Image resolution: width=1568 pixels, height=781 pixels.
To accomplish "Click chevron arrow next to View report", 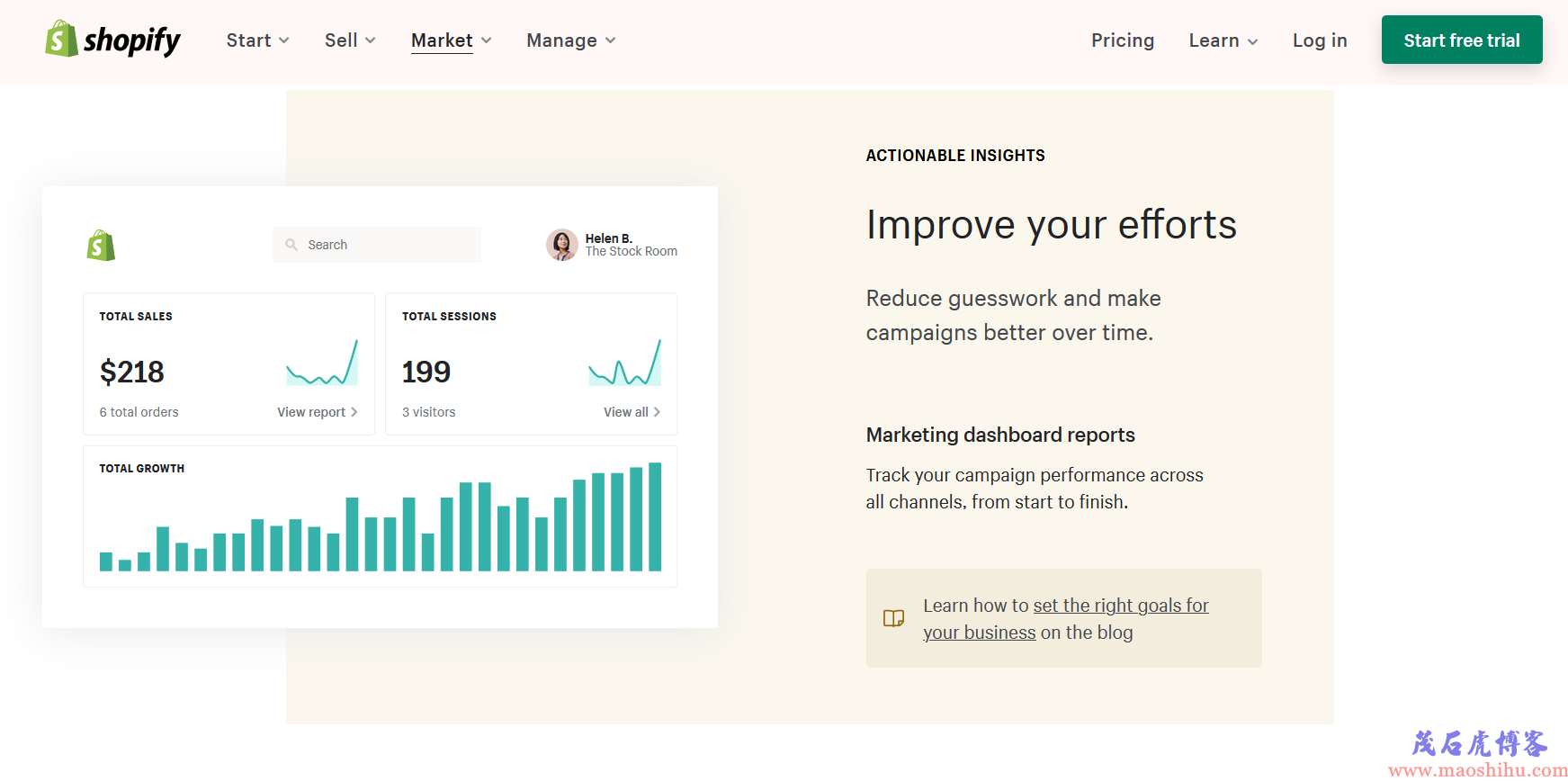I will [x=354, y=412].
